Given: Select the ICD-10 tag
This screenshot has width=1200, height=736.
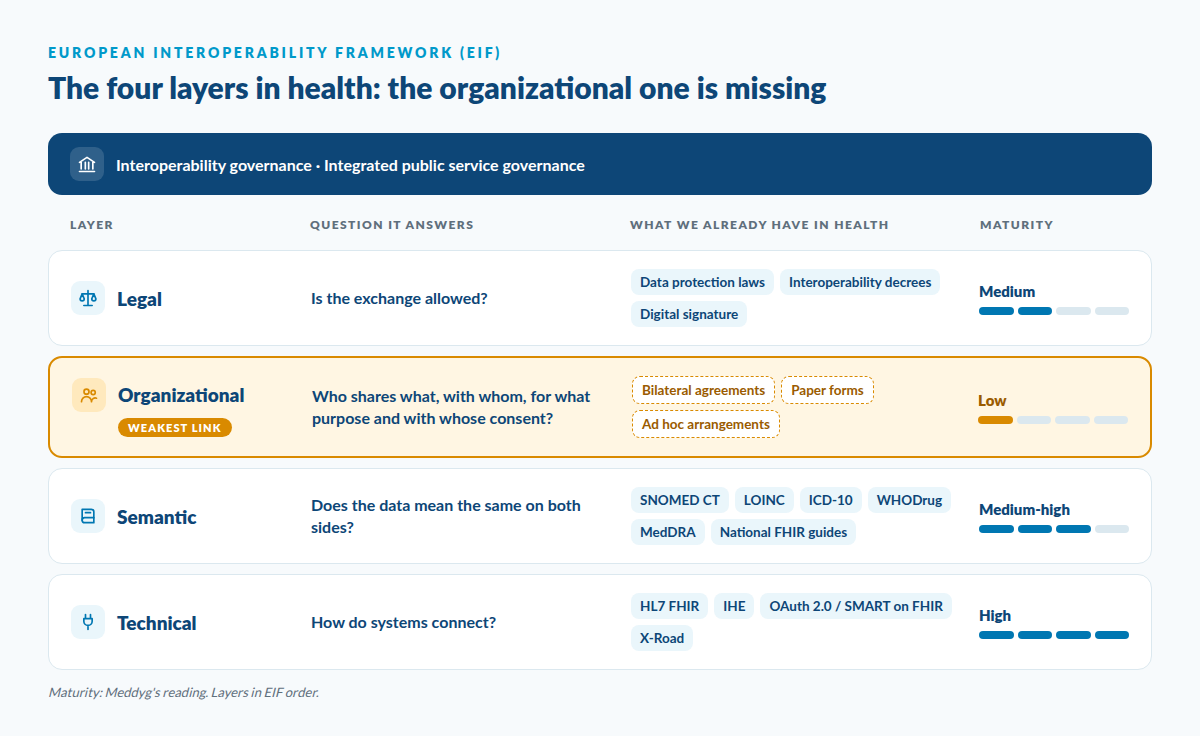Looking at the screenshot, I should (831, 500).
